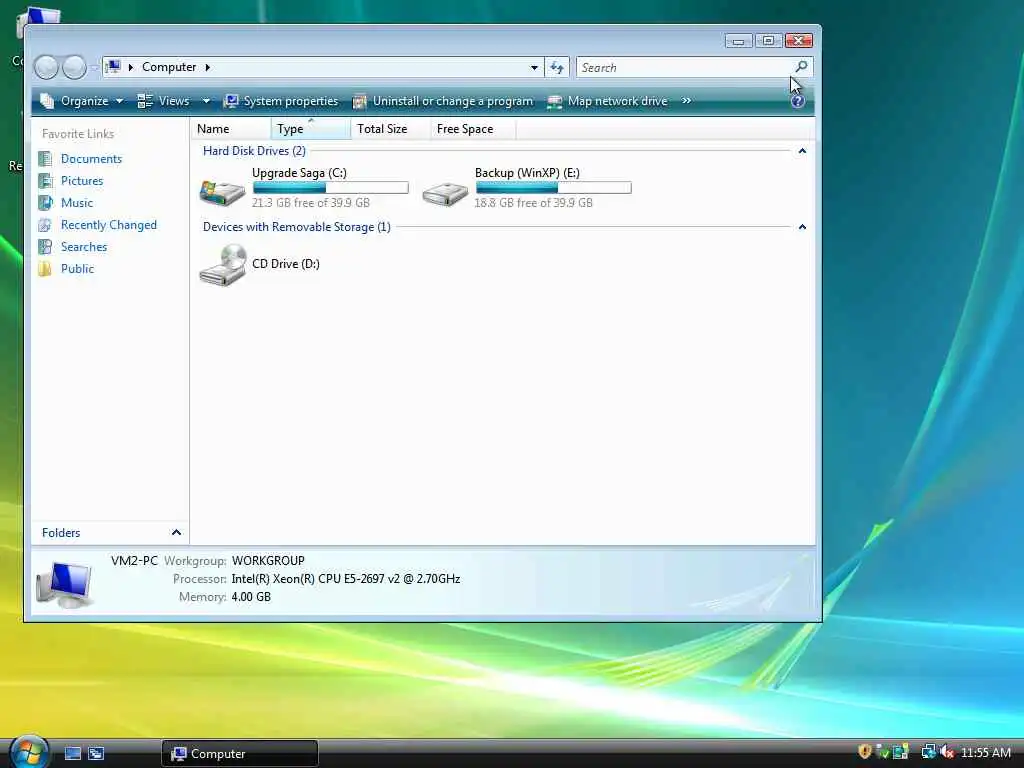This screenshot has height=768, width=1024.
Task: Click the Music folder icon
Action: point(45,203)
